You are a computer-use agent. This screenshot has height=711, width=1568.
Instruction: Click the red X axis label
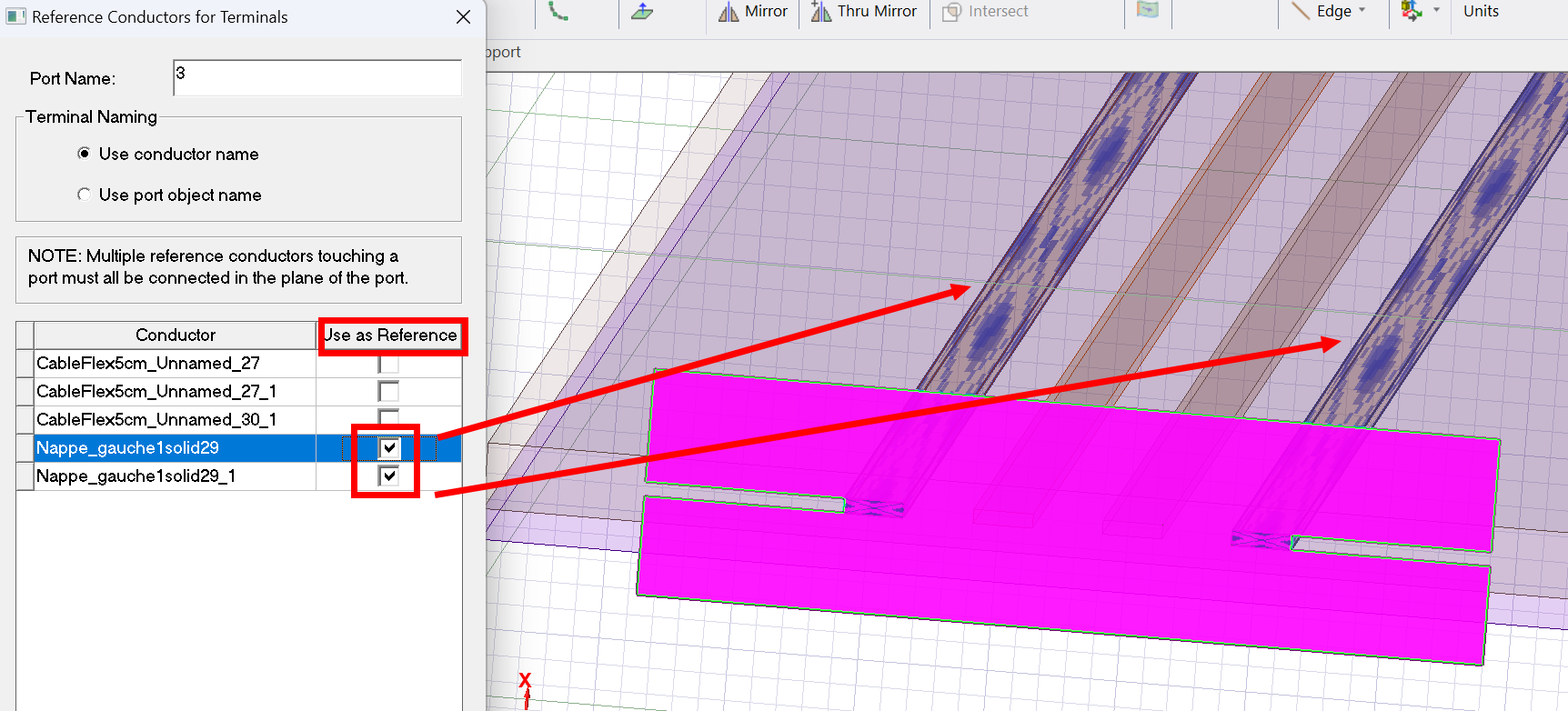(x=525, y=680)
